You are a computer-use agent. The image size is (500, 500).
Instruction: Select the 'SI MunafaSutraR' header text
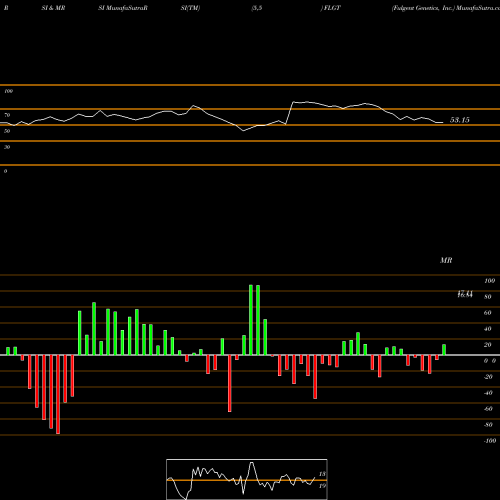tap(123, 8)
